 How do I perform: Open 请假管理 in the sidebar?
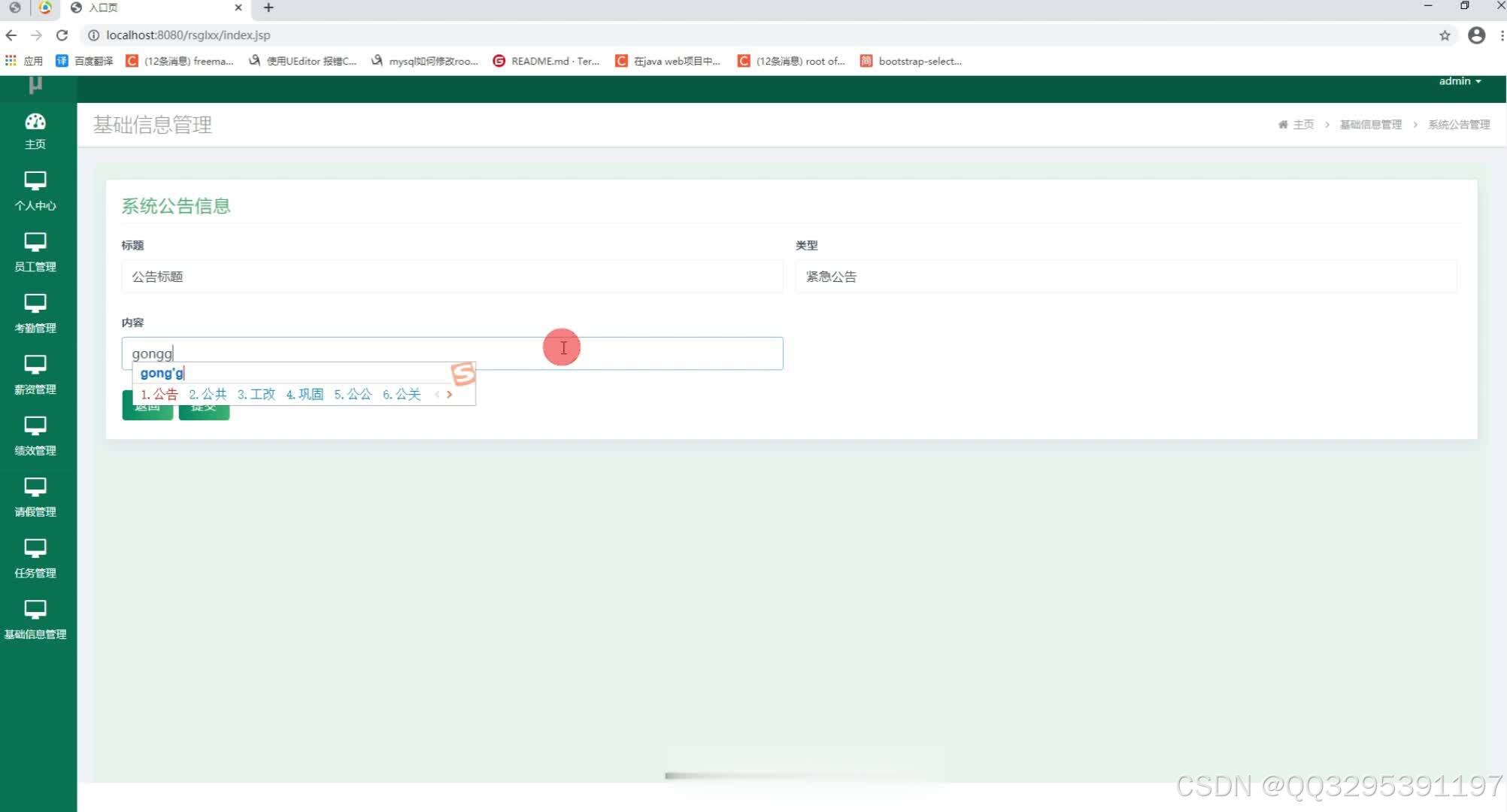point(35,498)
